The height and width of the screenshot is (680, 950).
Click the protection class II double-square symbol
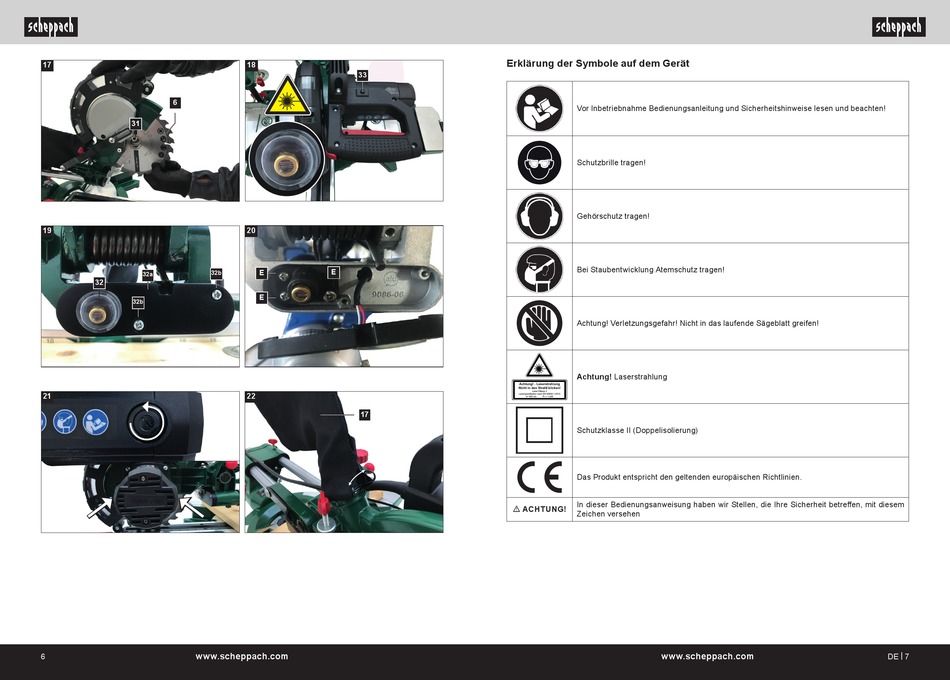tap(539, 430)
